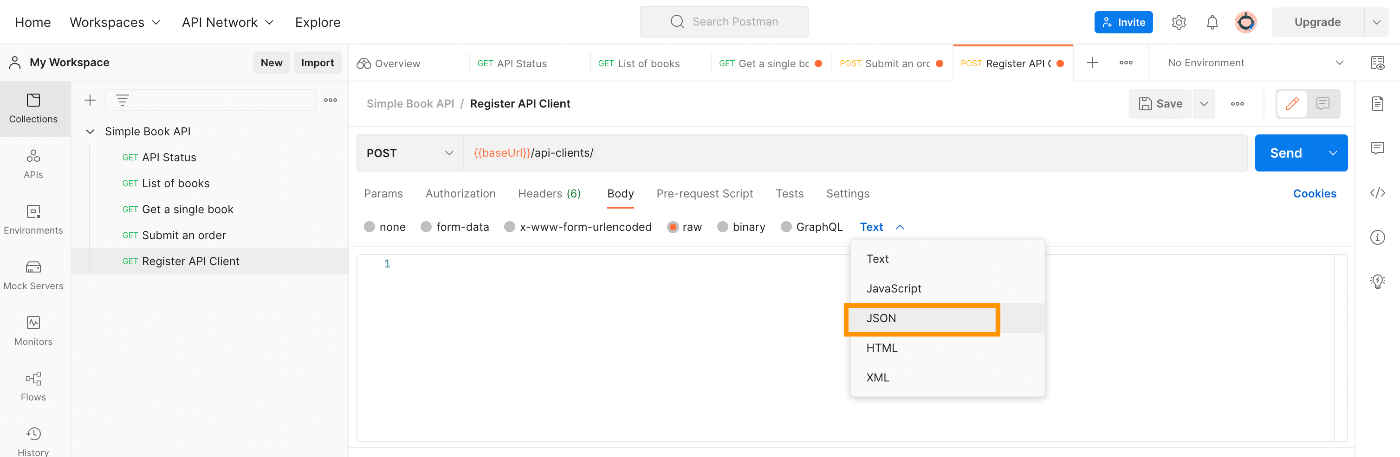Viewport: 1400px width, 457px height.
Task: Go to the Environments sidebar section
Action: [34, 220]
